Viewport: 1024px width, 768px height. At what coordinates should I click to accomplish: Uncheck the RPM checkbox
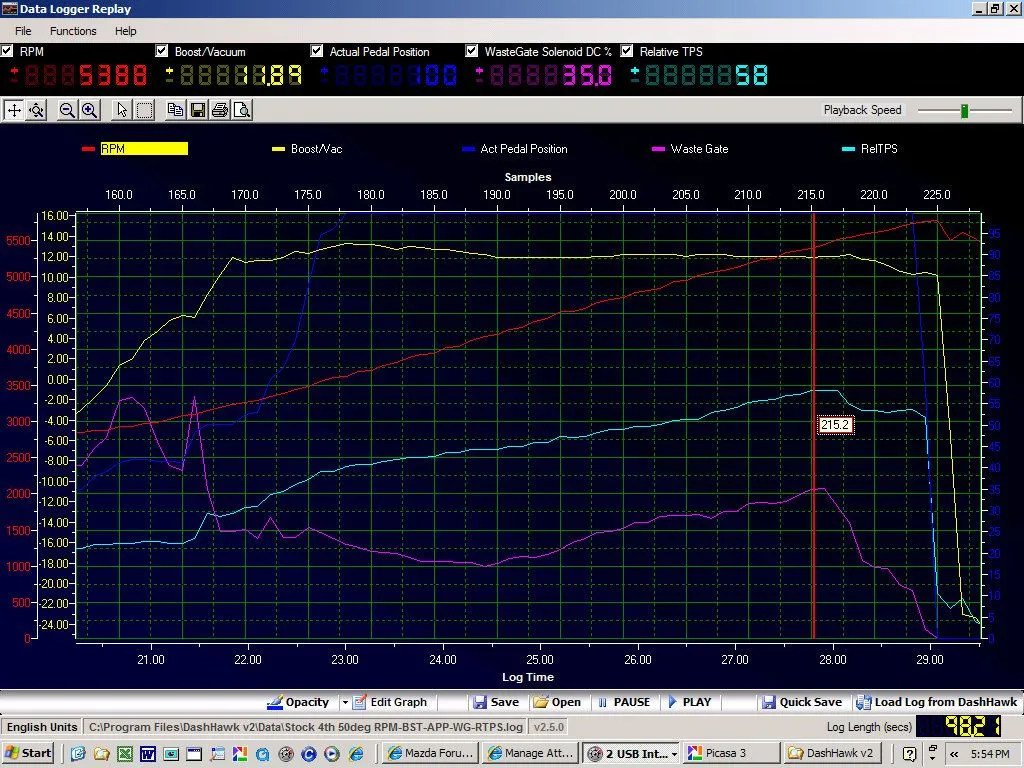point(8,51)
